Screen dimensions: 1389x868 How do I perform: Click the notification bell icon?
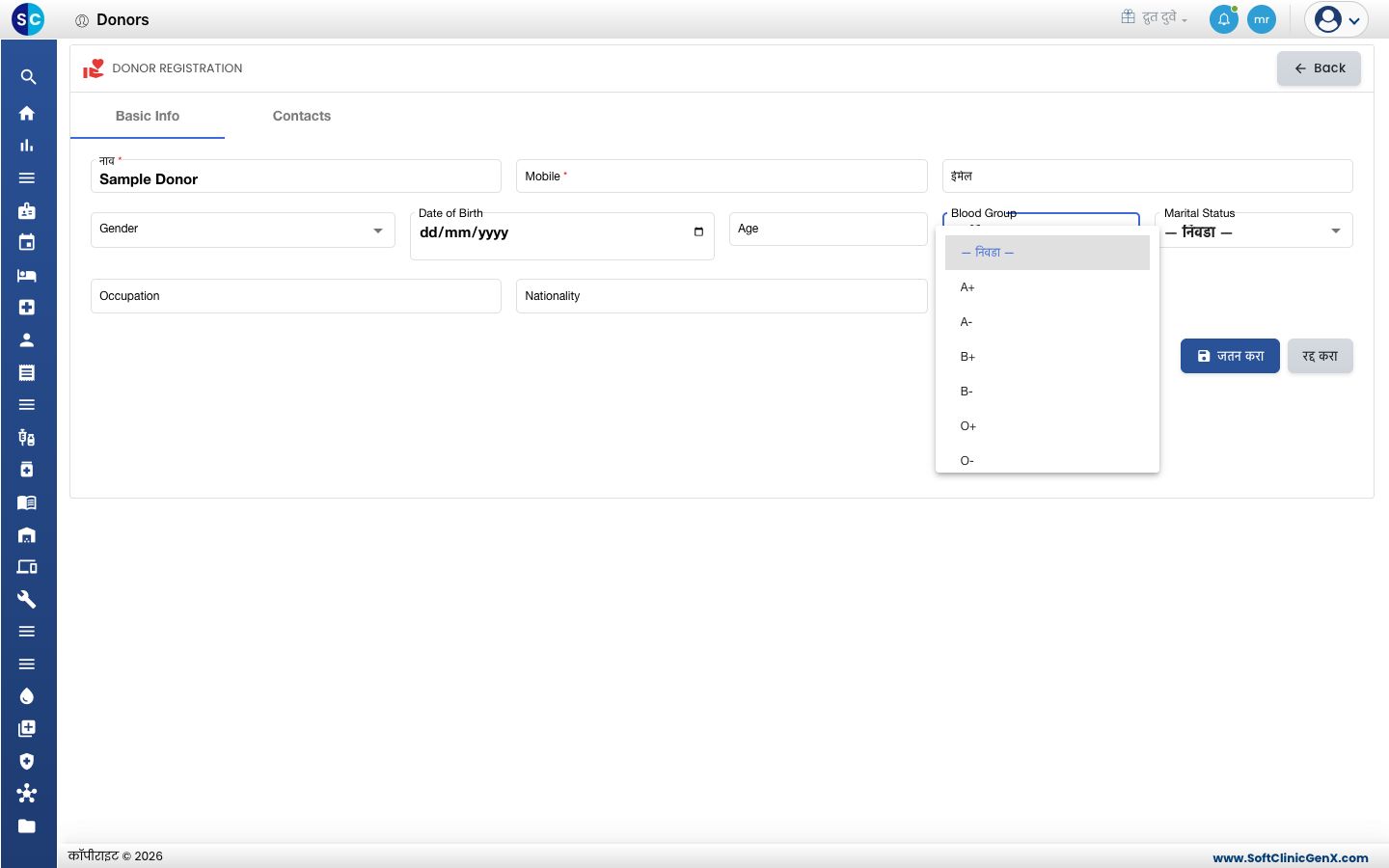tap(1224, 19)
